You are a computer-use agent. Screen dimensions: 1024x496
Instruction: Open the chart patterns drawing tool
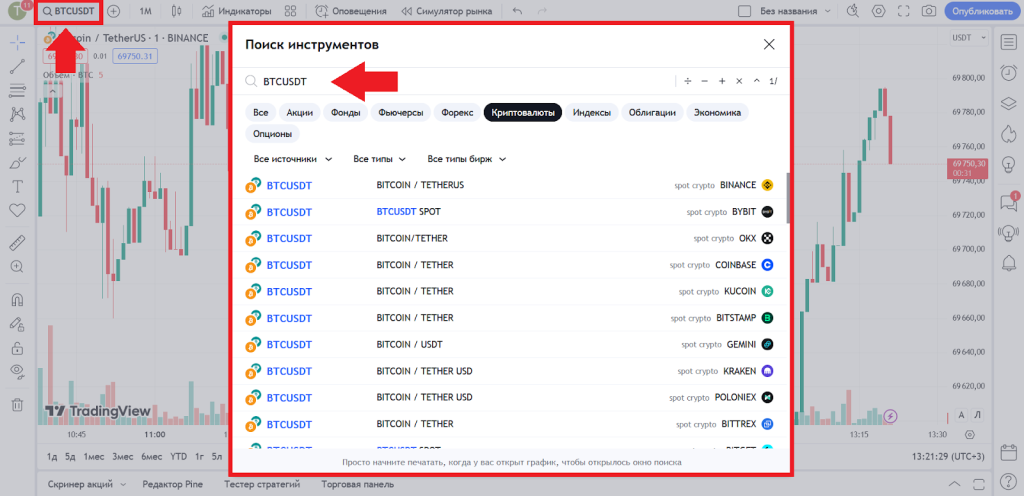click(18, 114)
